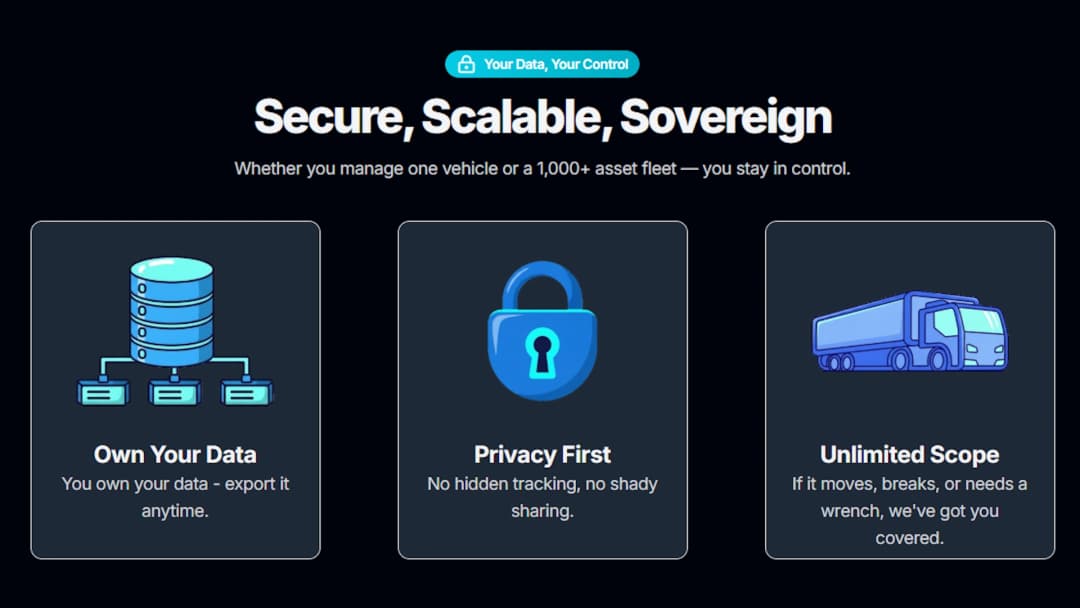Click the subtitle about the 1,000+ asset fleet
The image size is (1080, 608).
542,169
